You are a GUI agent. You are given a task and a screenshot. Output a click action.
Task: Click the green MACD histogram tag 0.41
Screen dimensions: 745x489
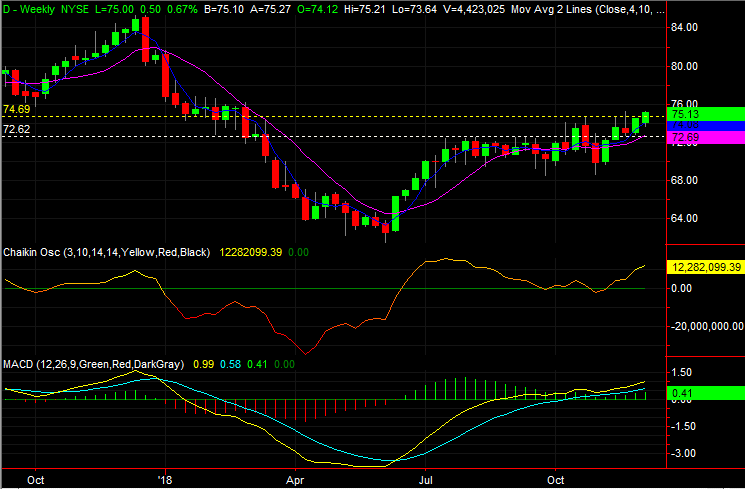pyautogui.click(x=706, y=393)
